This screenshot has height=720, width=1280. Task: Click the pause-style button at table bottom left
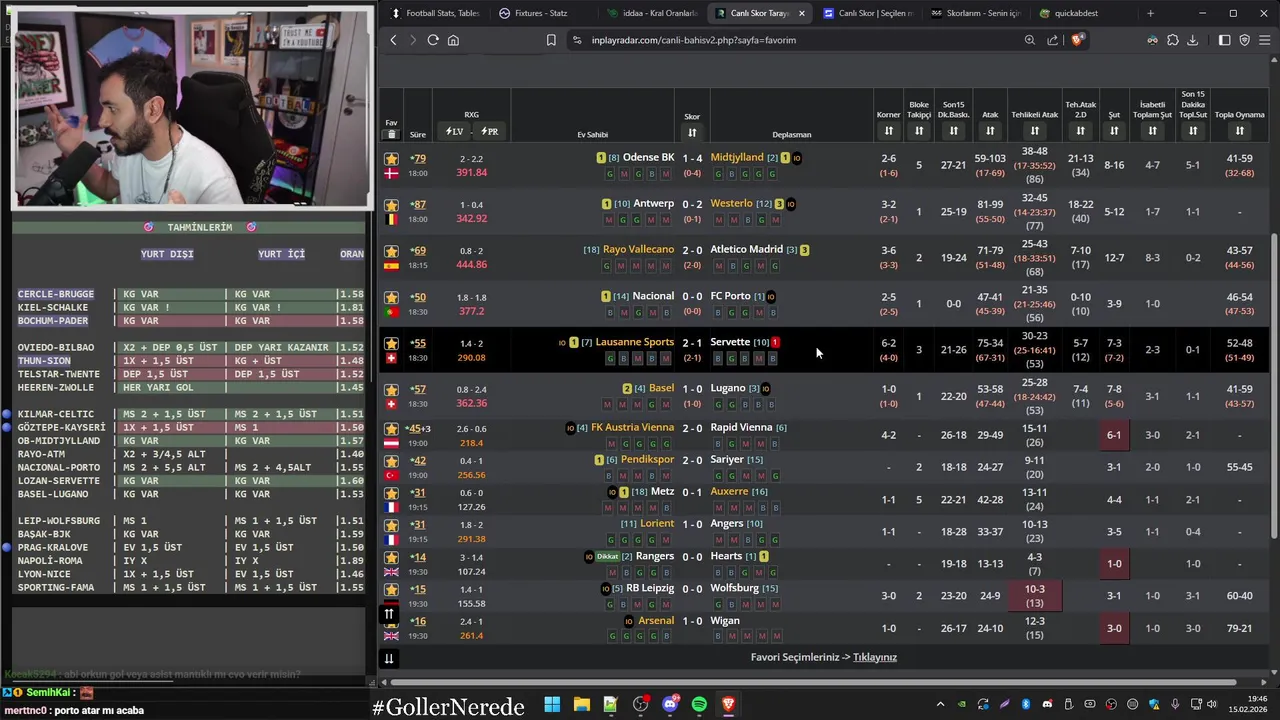pos(389,615)
